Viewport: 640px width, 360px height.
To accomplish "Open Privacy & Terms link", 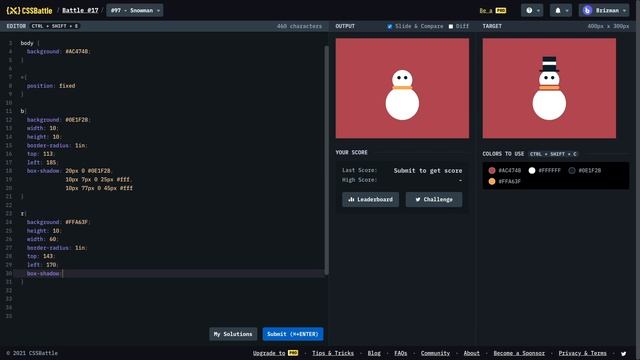I will (x=582, y=353).
